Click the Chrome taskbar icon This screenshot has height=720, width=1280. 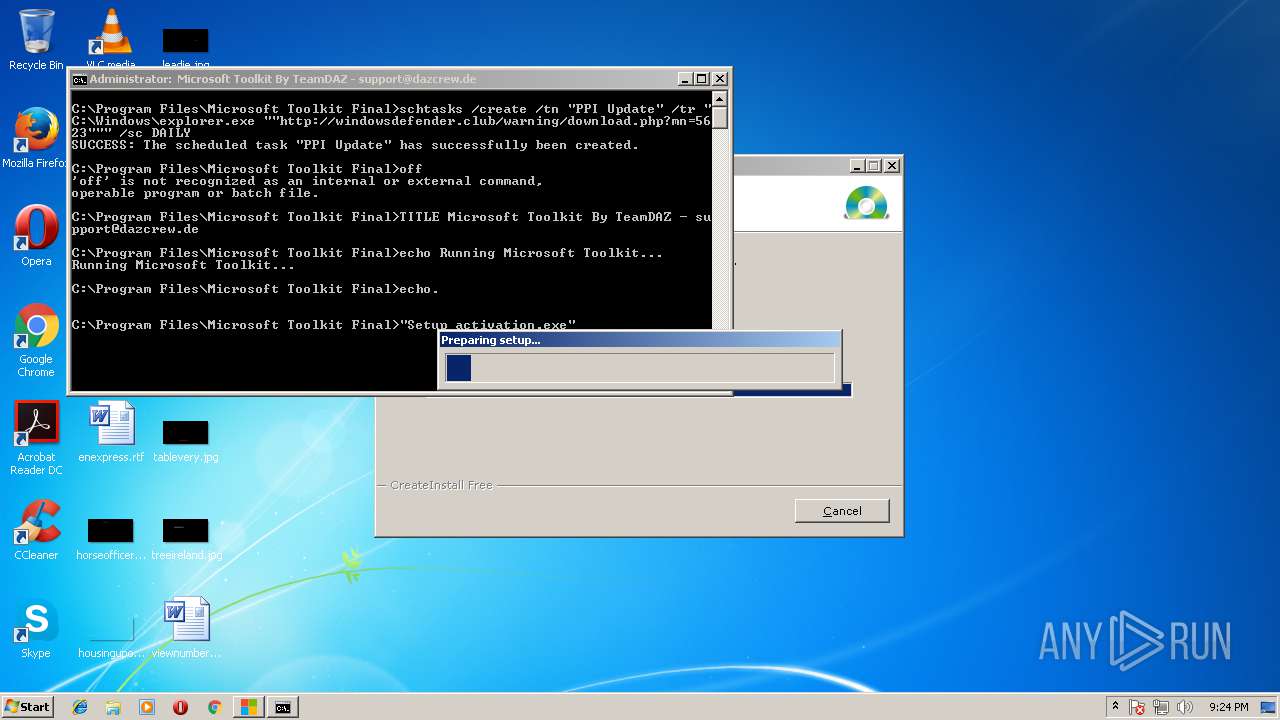[x=214, y=707]
